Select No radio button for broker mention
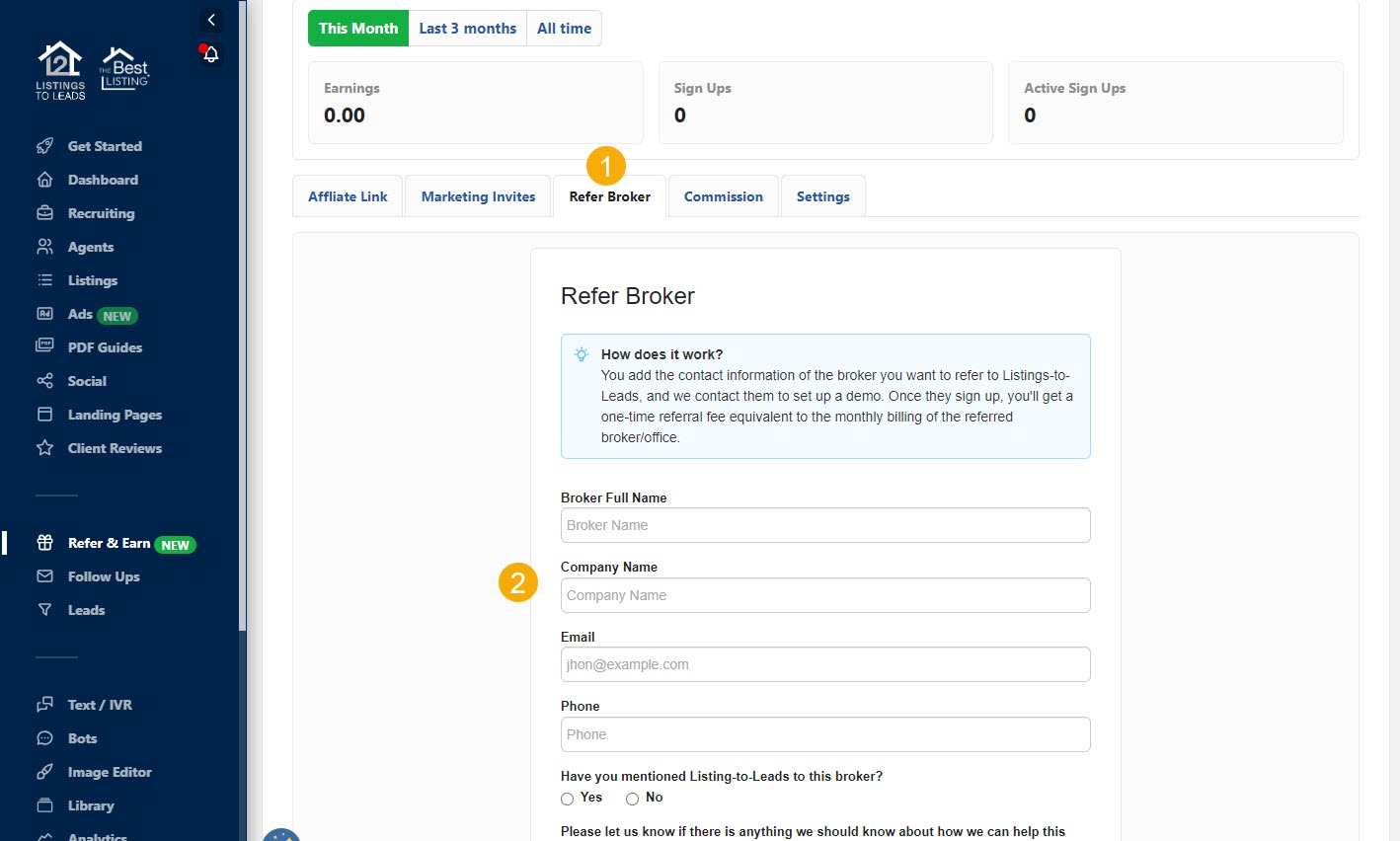The width and height of the screenshot is (1400, 841). point(632,799)
